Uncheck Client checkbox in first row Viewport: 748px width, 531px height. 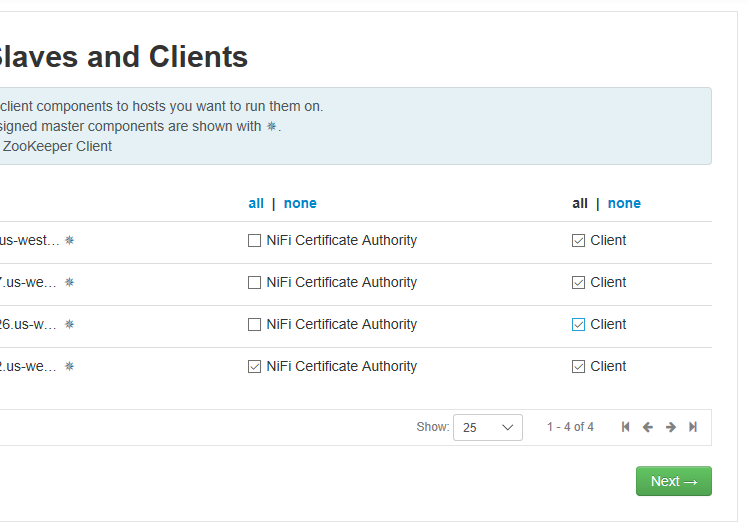click(579, 241)
